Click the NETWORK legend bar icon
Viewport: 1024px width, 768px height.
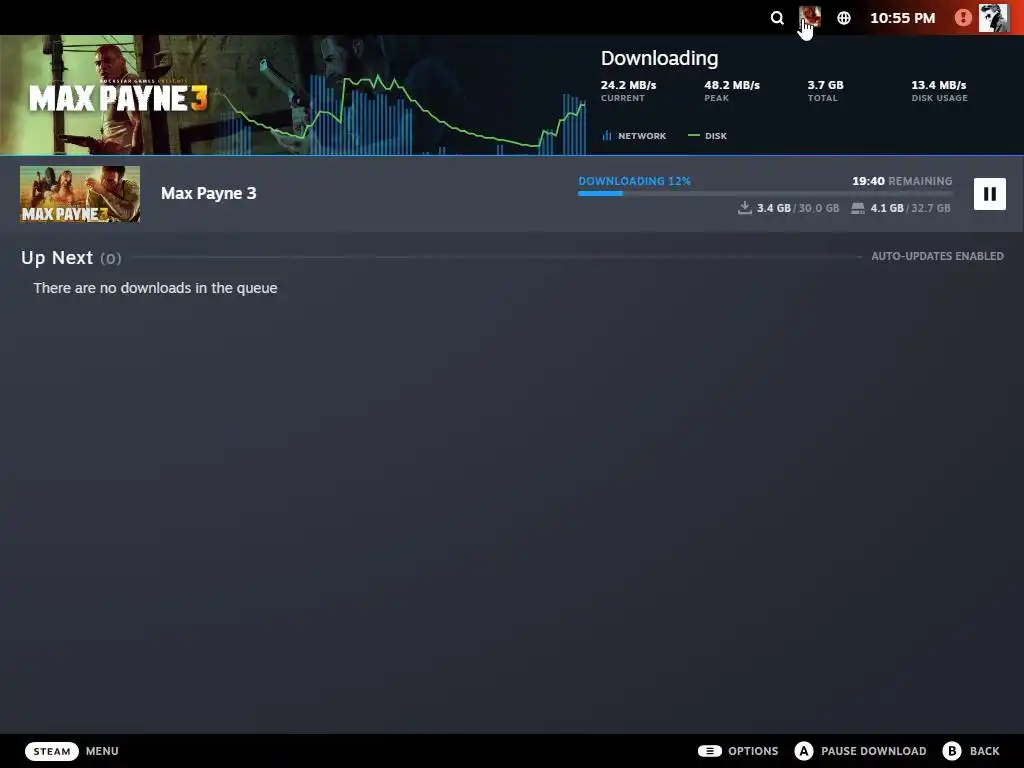[x=607, y=135]
